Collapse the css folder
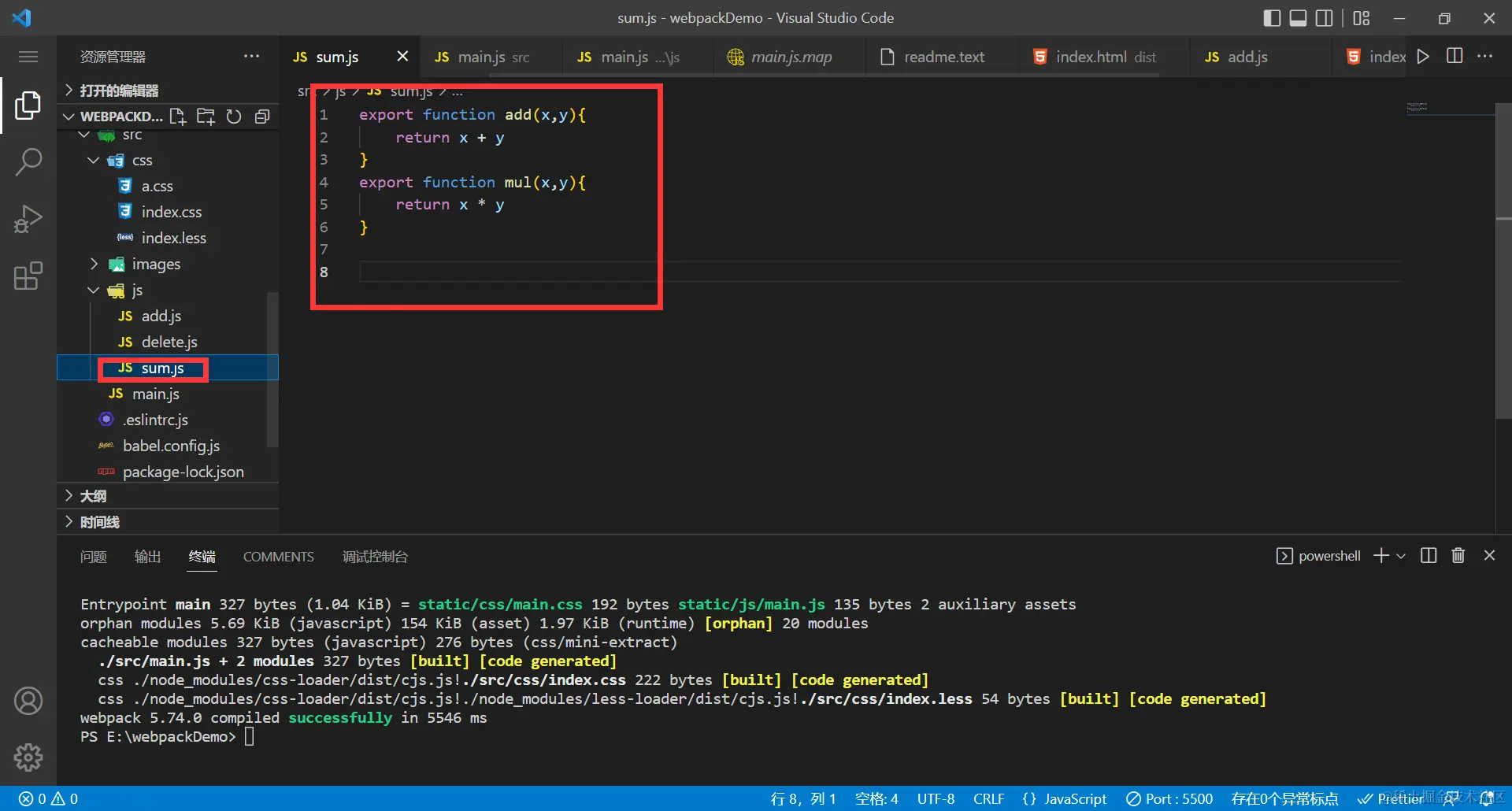The image size is (1512, 811). [94, 160]
